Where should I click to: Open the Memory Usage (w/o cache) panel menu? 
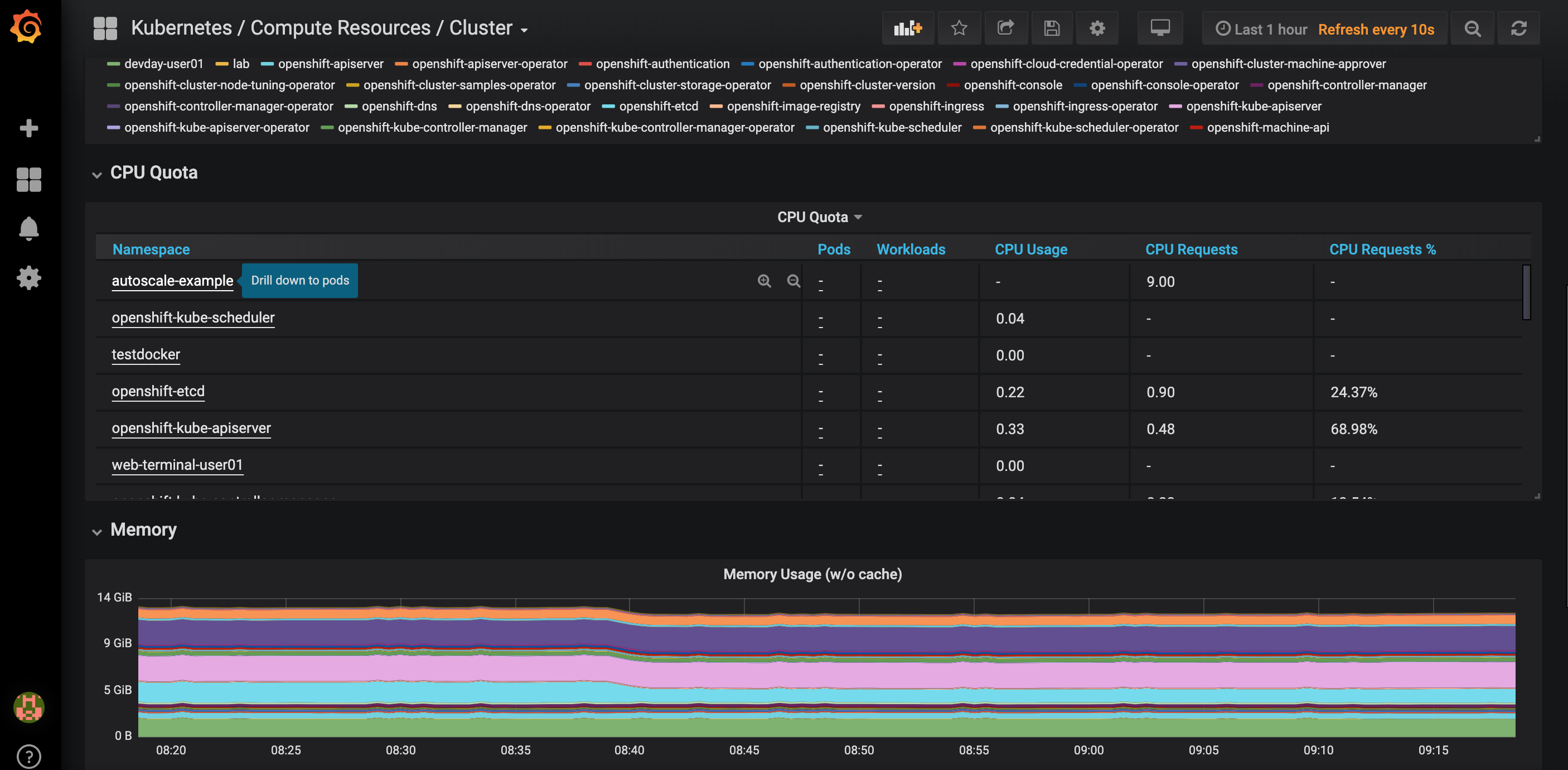(x=812, y=574)
